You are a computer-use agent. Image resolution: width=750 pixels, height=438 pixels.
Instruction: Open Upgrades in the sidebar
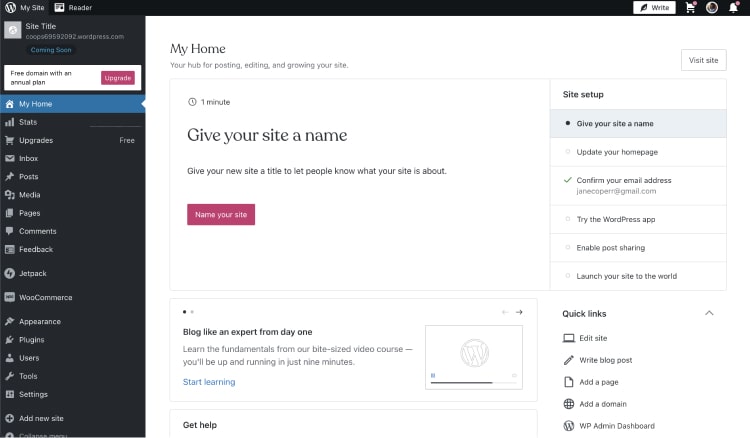(73, 140)
